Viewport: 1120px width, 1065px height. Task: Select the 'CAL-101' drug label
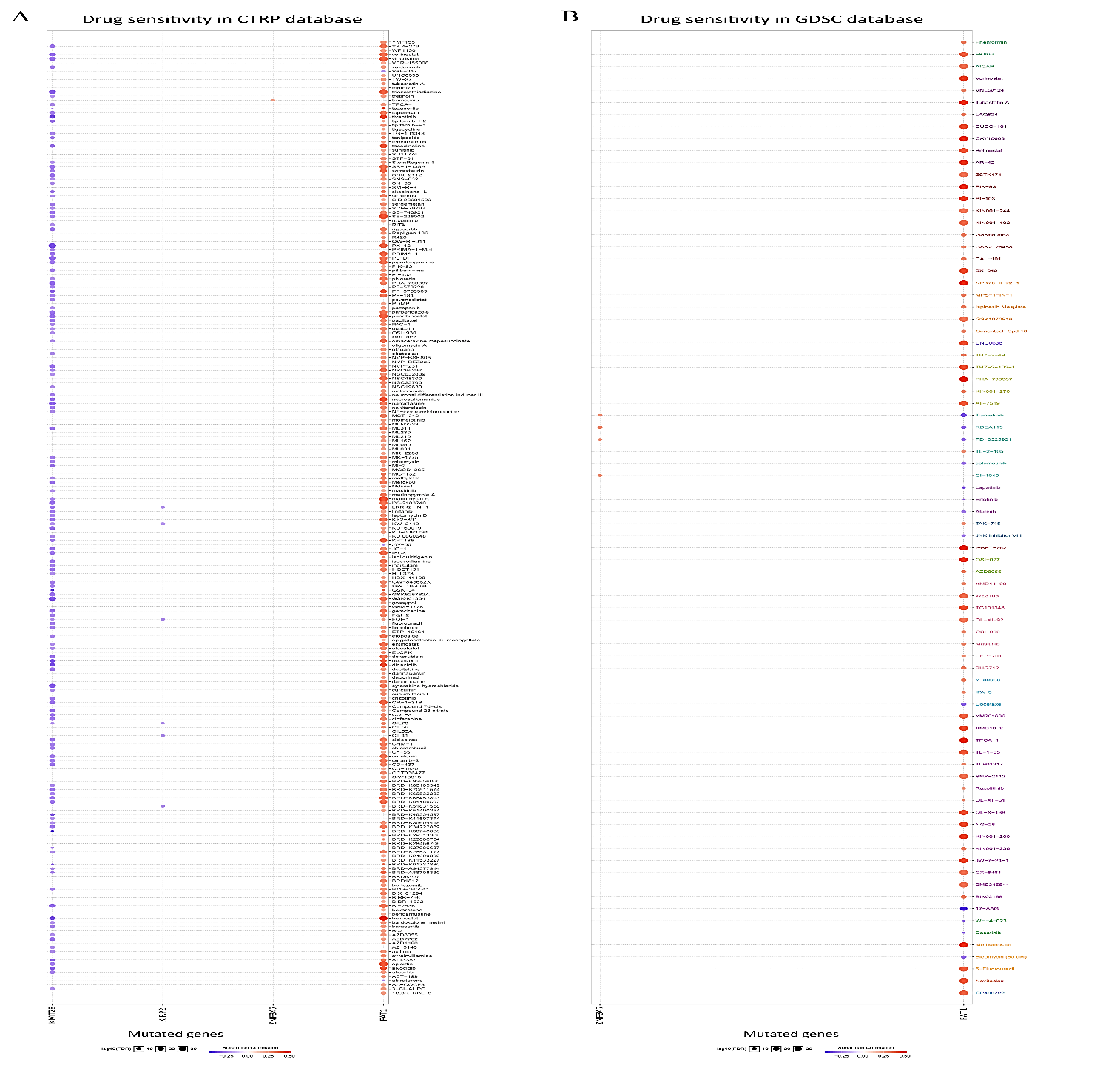[988, 259]
